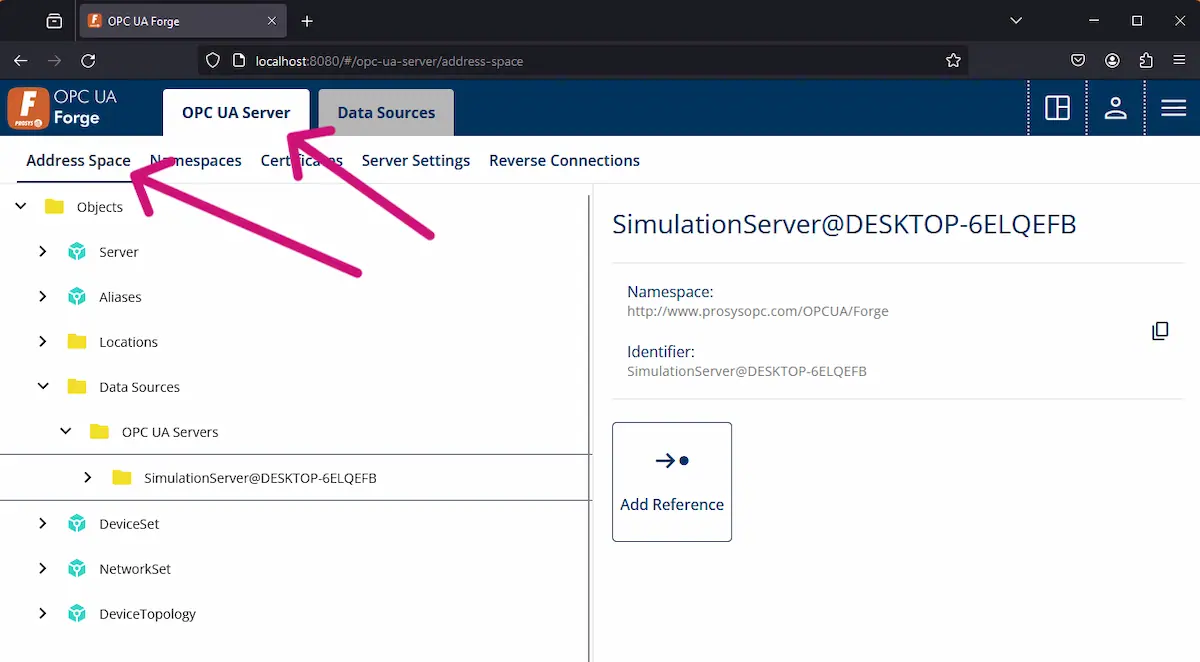1200x662 pixels.
Task: Click the DeviceTopology node cube icon
Action: pos(77,614)
